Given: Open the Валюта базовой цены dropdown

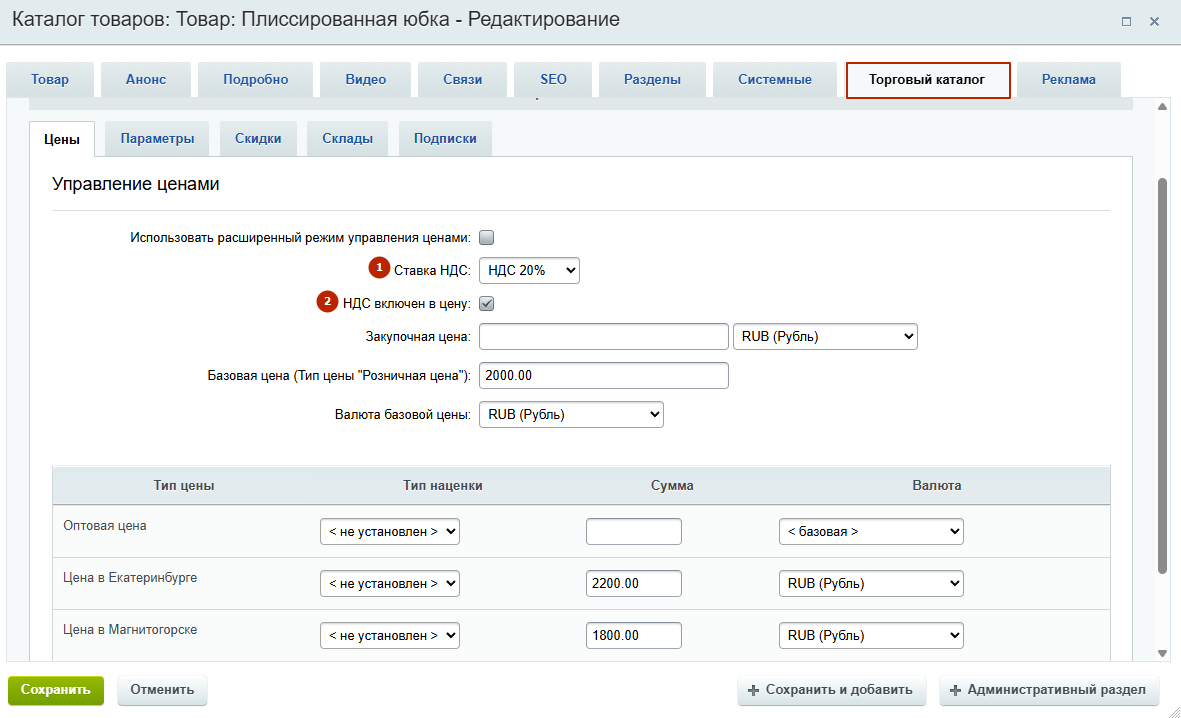Looking at the screenshot, I should tap(571, 414).
